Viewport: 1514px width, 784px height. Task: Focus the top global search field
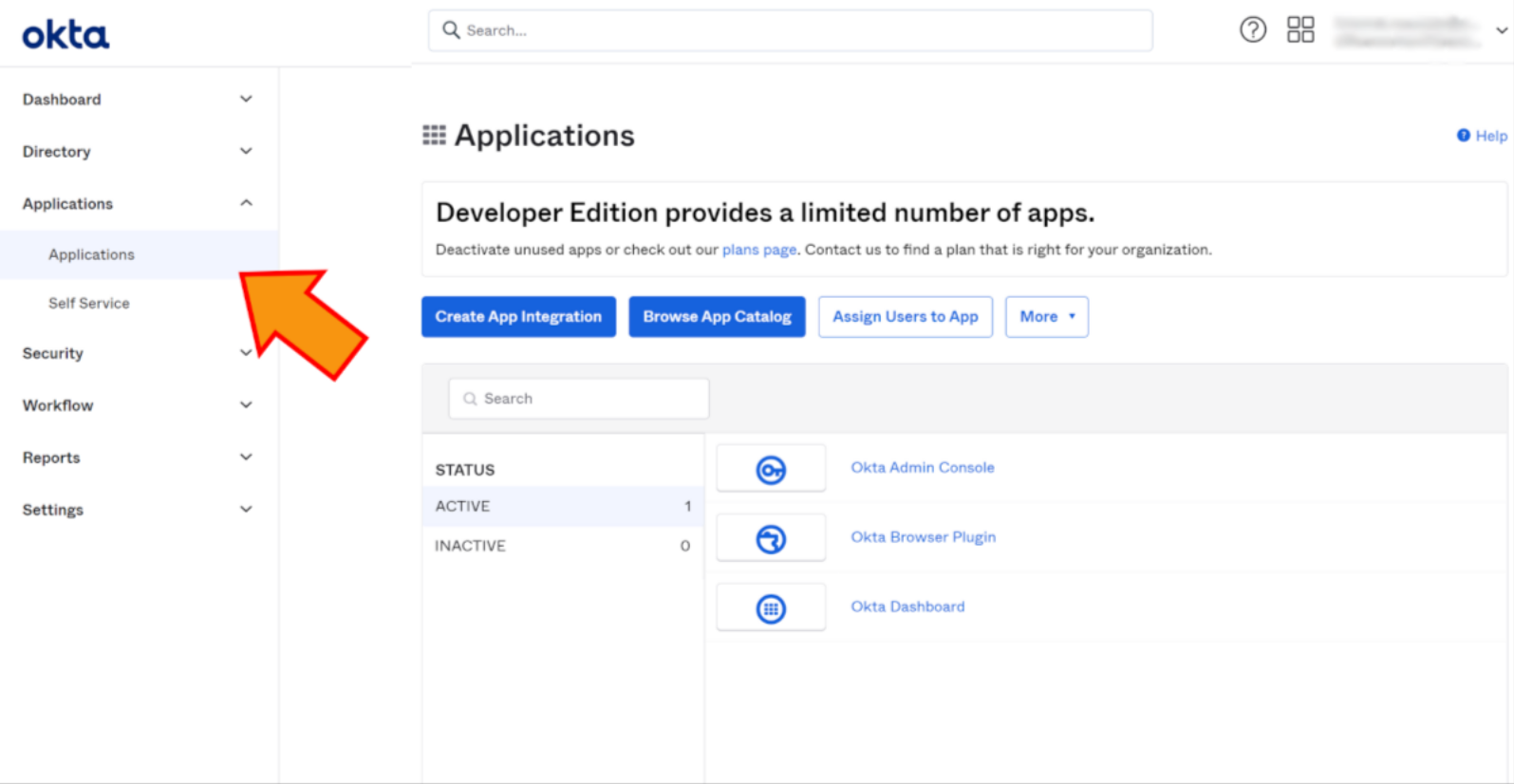(791, 30)
